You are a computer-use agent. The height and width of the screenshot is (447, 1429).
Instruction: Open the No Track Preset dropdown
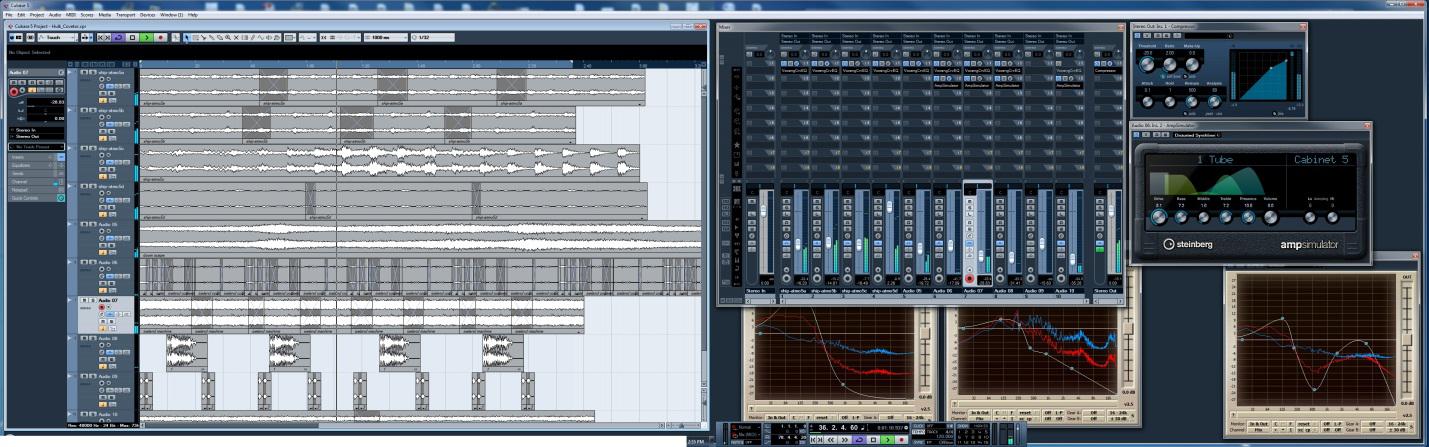point(36,147)
